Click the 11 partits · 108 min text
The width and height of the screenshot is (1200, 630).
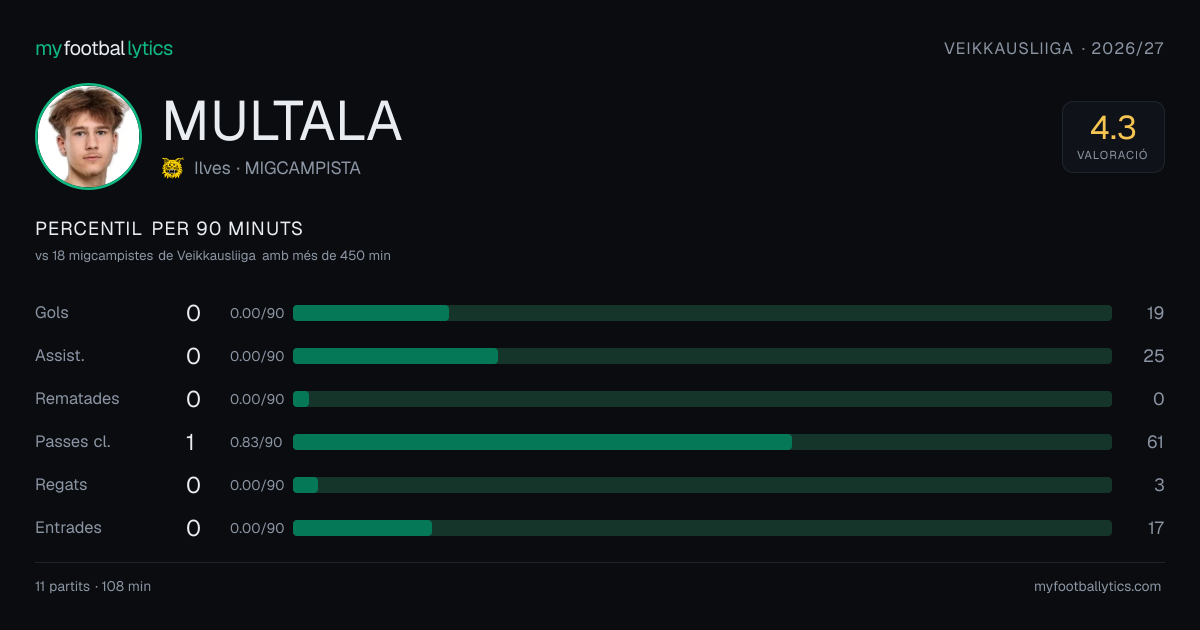pyautogui.click(x=93, y=587)
